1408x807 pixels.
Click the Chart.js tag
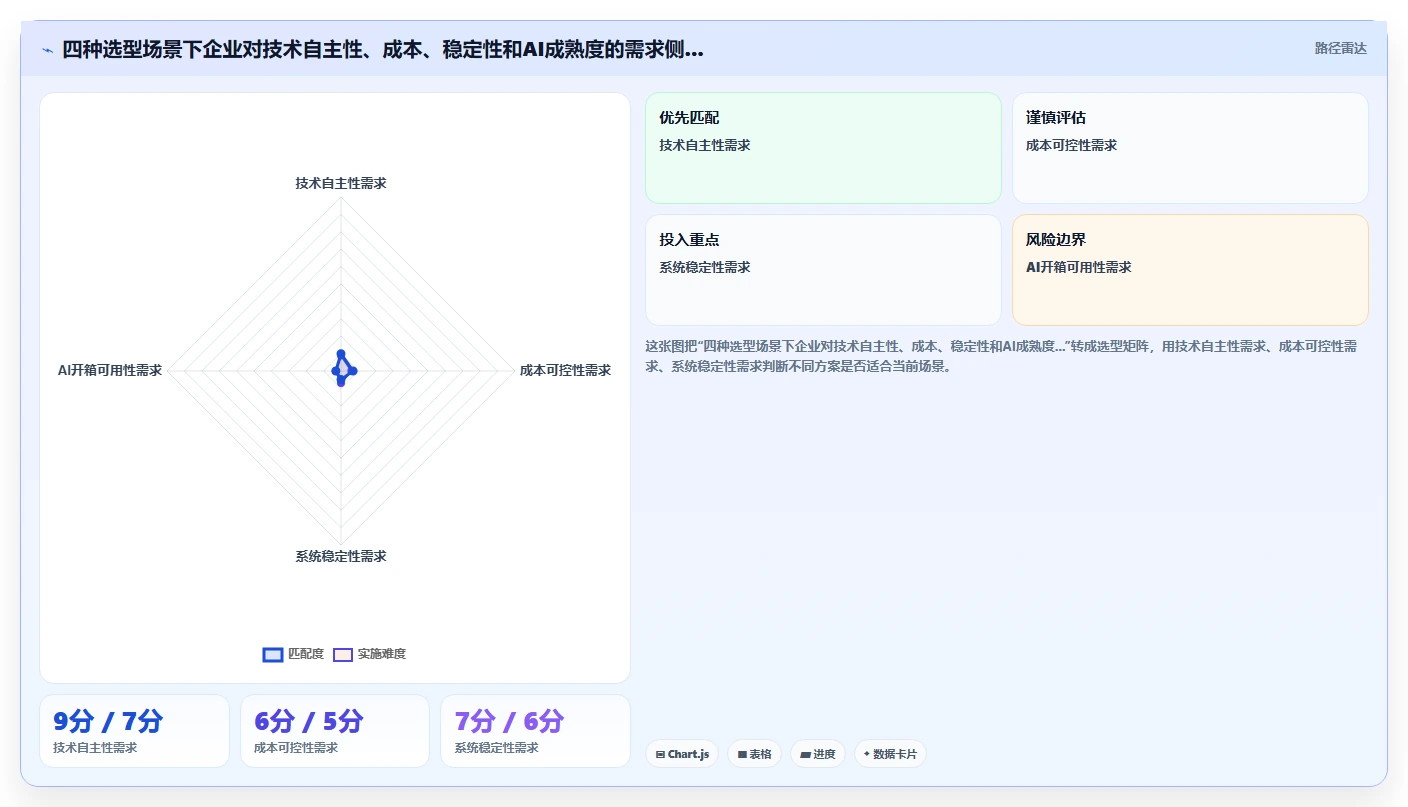pyautogui.click(x=682, y=754)
